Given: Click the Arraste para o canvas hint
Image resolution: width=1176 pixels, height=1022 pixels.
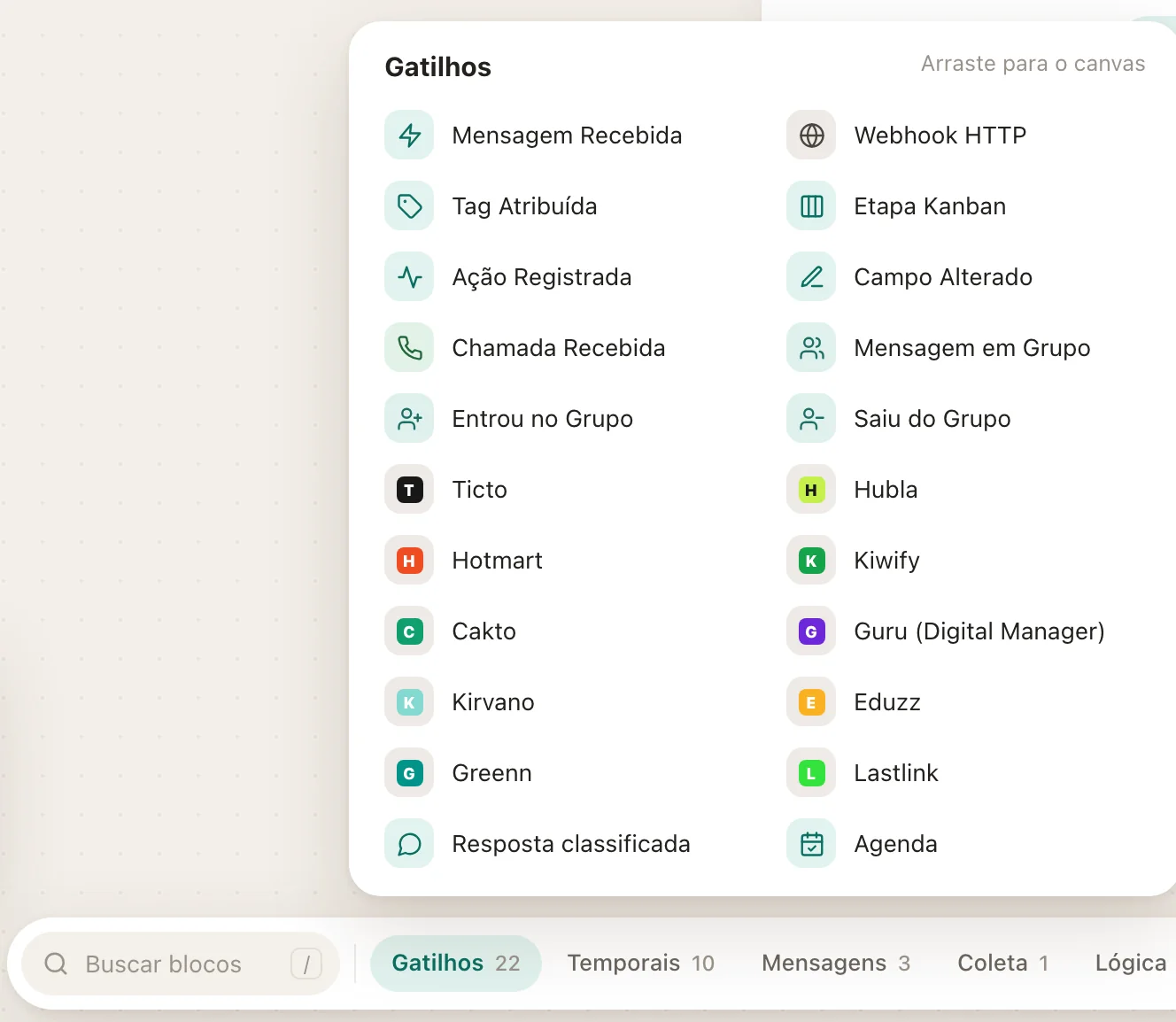Looking at the screenshot, I should click(1033, 64).
